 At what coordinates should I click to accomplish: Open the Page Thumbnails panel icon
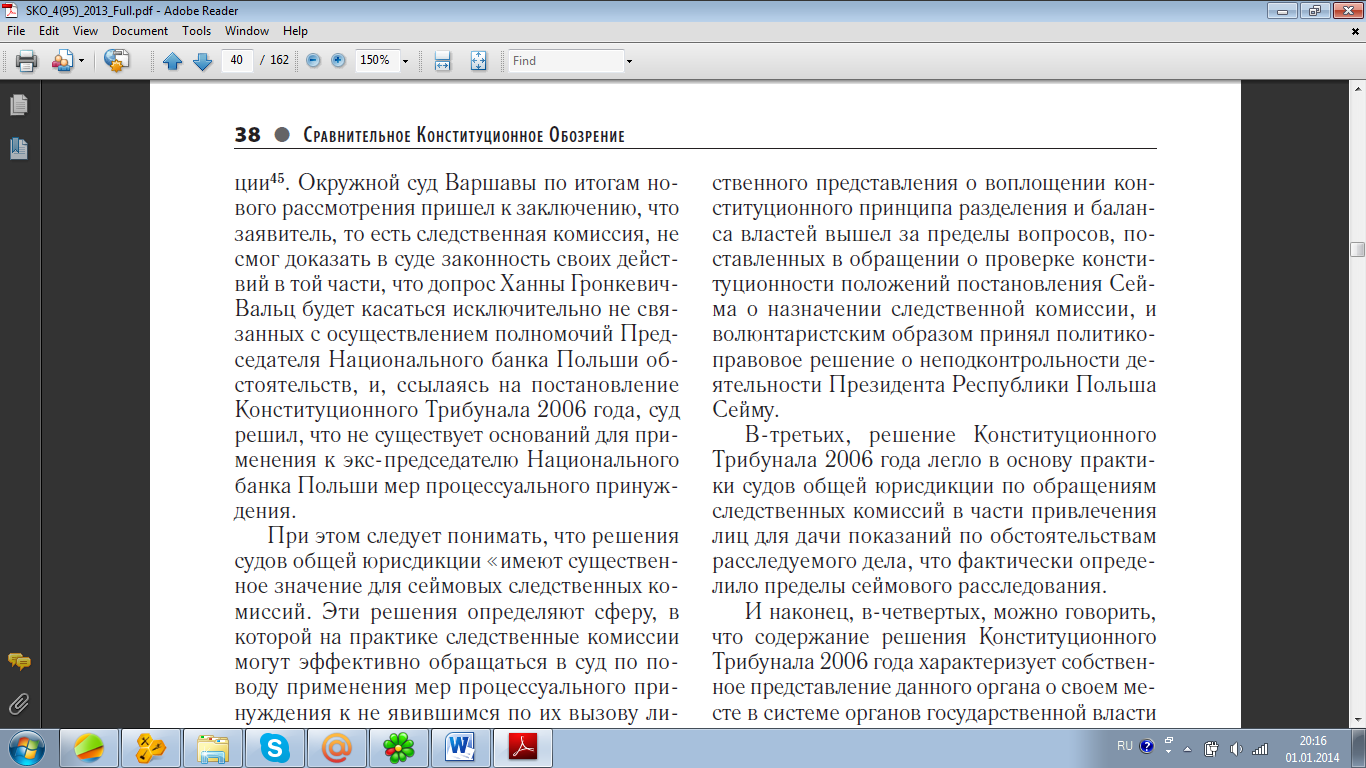pyautogui.click(x=18, y=105)
